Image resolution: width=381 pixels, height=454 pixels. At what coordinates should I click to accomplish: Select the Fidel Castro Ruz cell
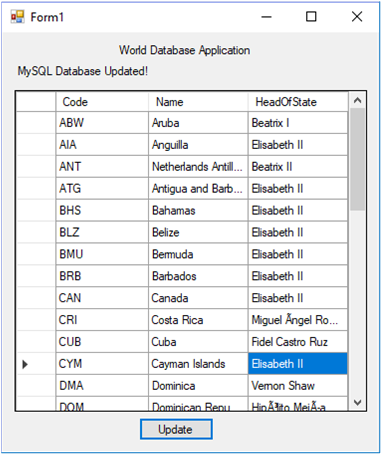pyautogui.click(x=298, y=342)
